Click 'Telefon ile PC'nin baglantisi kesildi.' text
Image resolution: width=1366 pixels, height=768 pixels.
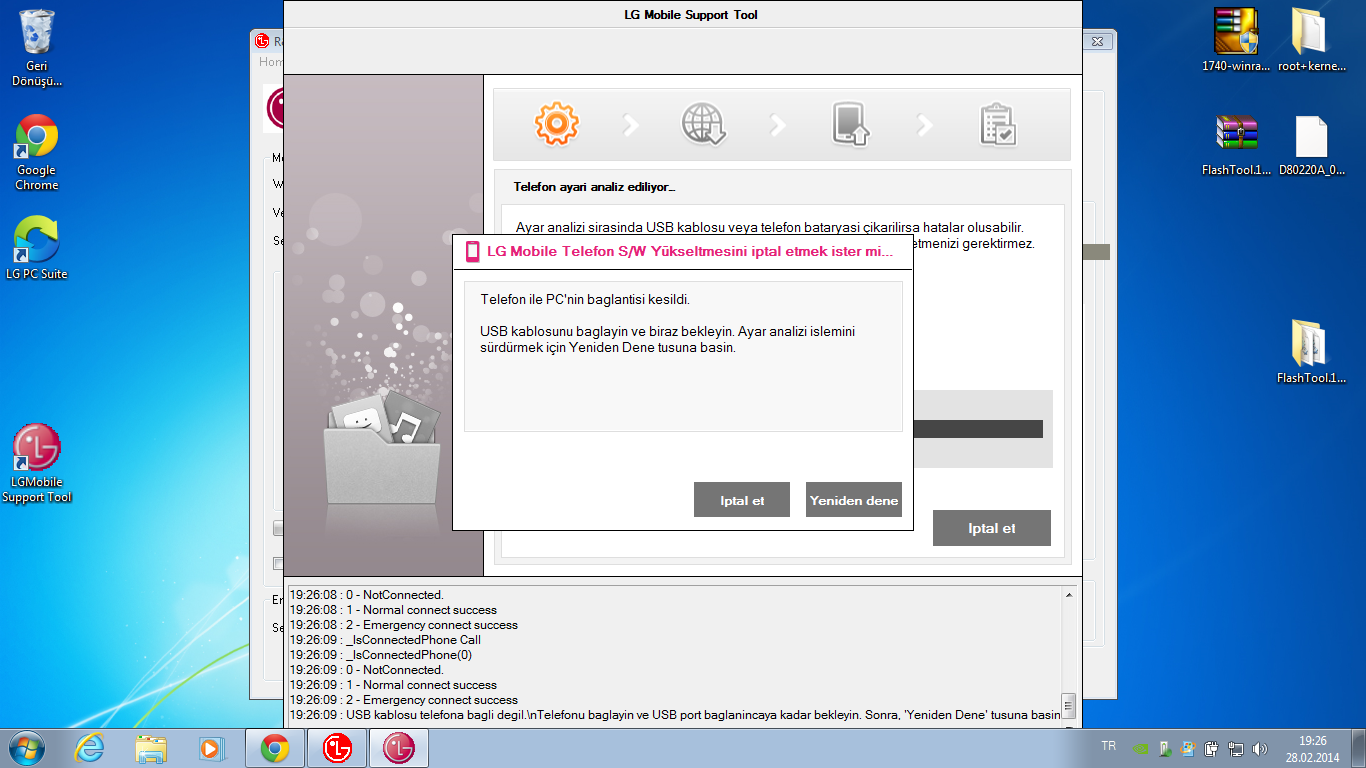(x=585, y=299)
